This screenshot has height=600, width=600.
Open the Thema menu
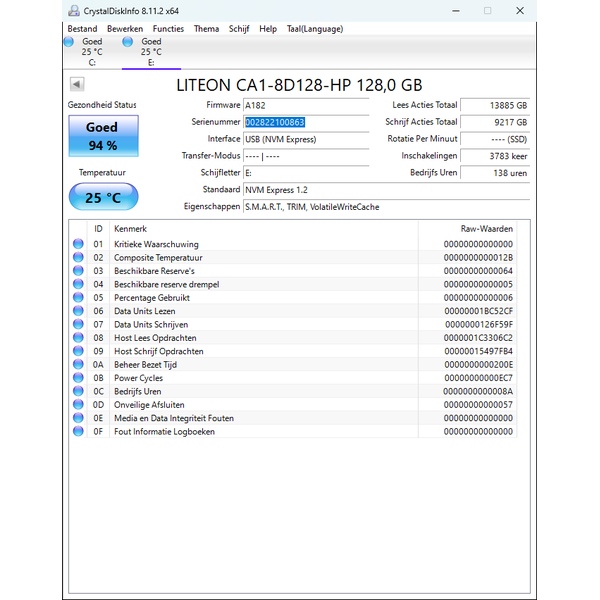[x=206, y=29]
